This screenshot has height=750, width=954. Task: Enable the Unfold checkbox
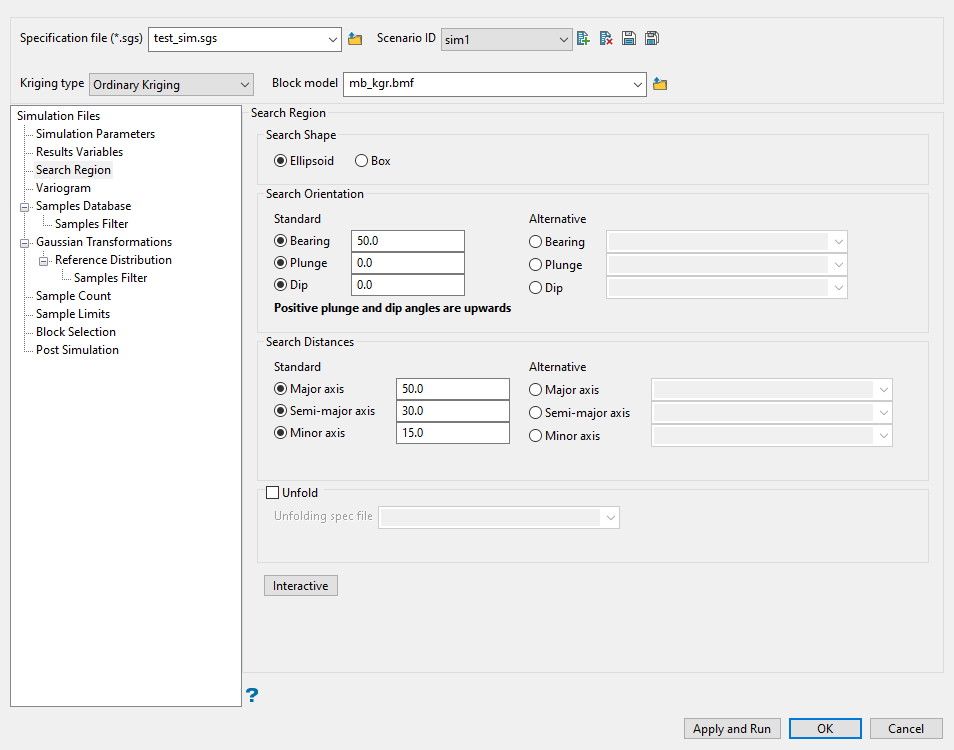(x=272, y=493)
